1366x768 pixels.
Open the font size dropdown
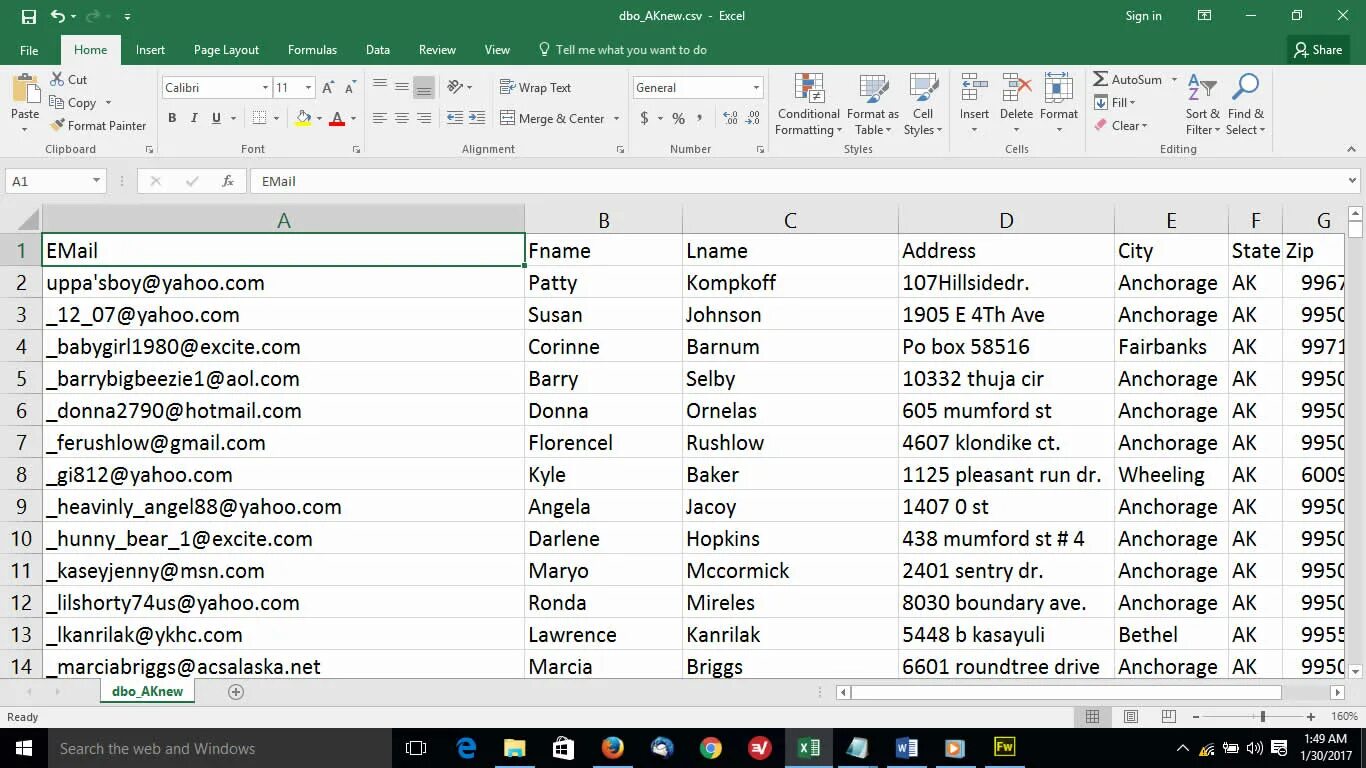pyautogui.click(x=308, y=88)
